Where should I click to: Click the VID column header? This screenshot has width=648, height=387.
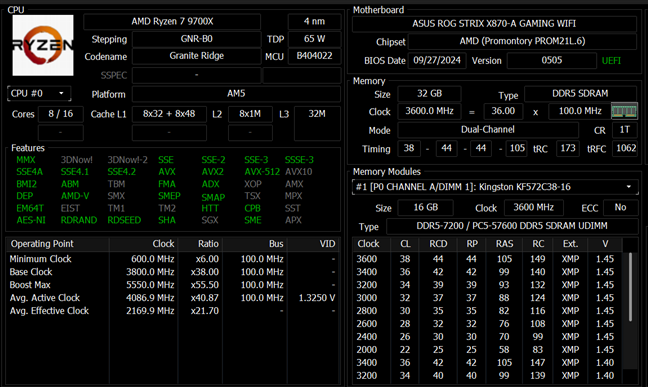[x=327, y=244]
